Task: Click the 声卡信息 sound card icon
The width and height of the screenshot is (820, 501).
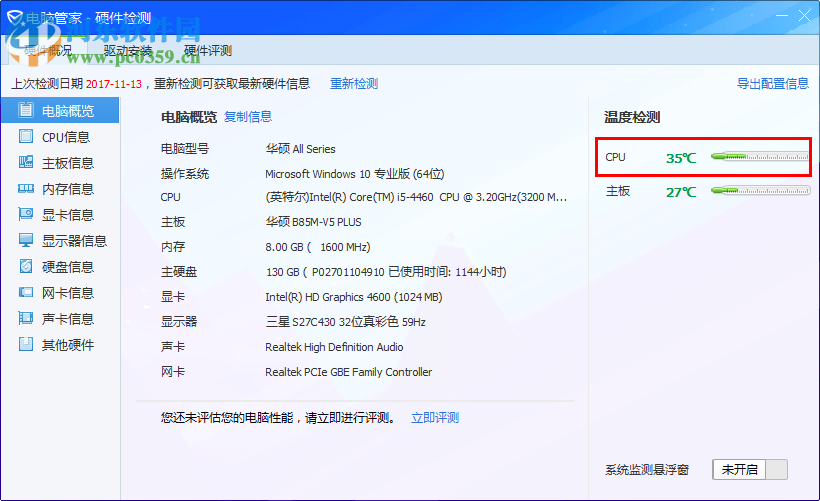Action: (x=26, y=318)
